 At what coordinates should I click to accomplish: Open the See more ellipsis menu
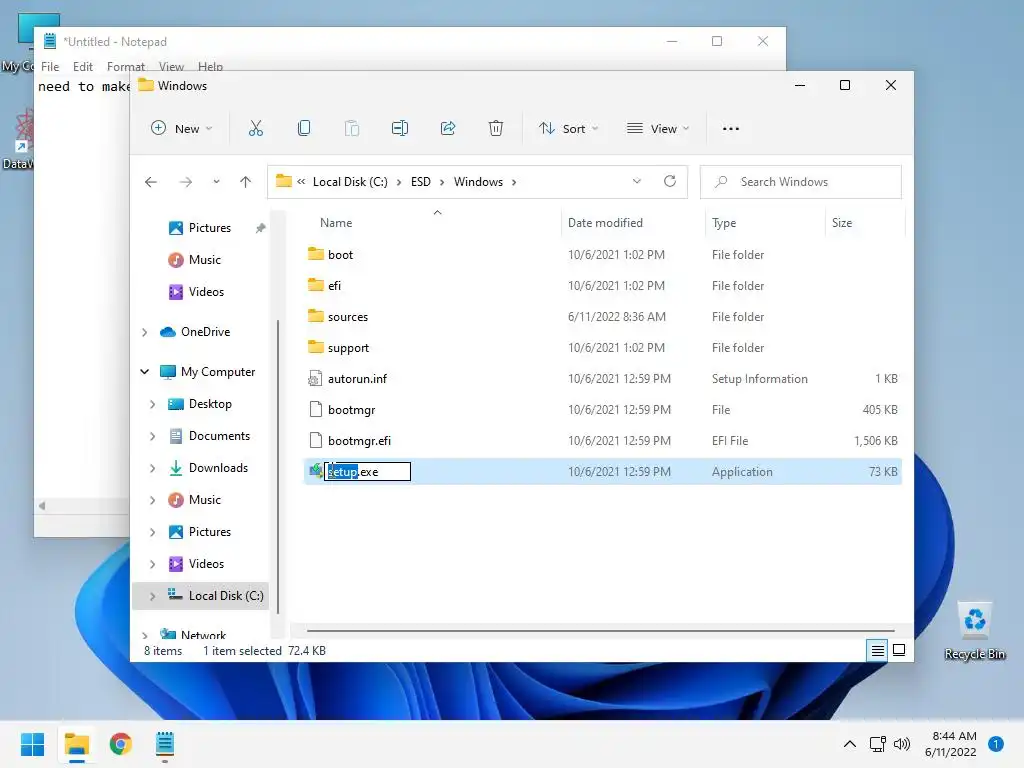coord(731,129)
